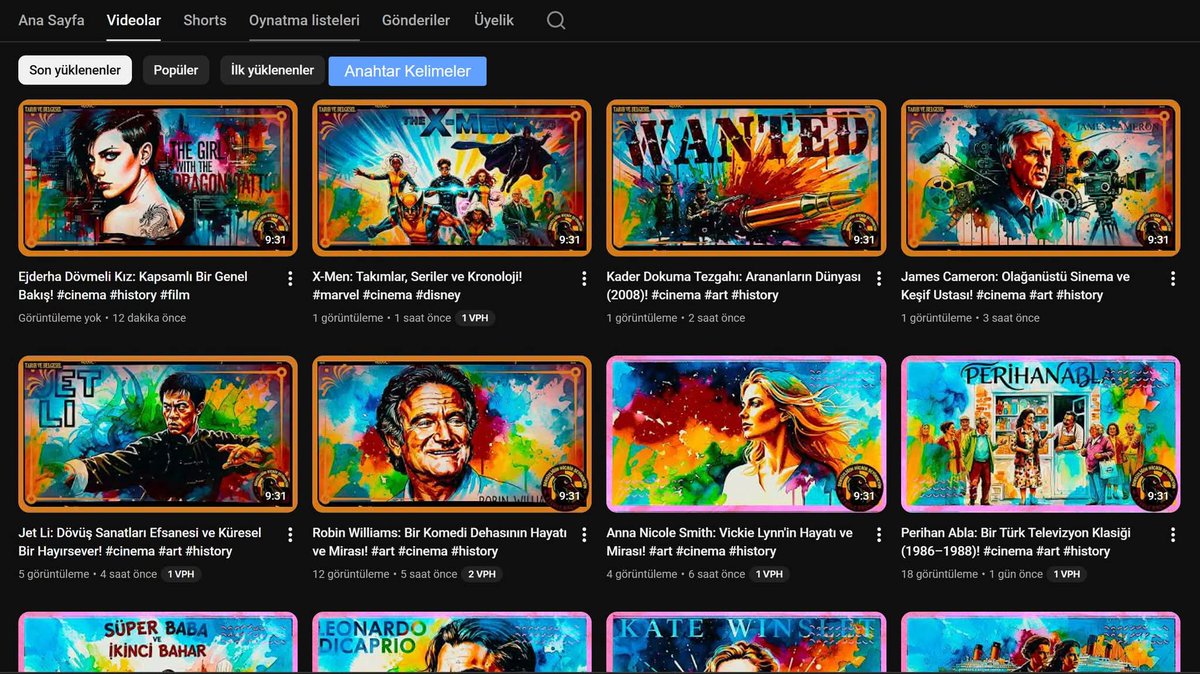Click '1 görüntüleme • 3 saat önce' text

tap(970, 318)
